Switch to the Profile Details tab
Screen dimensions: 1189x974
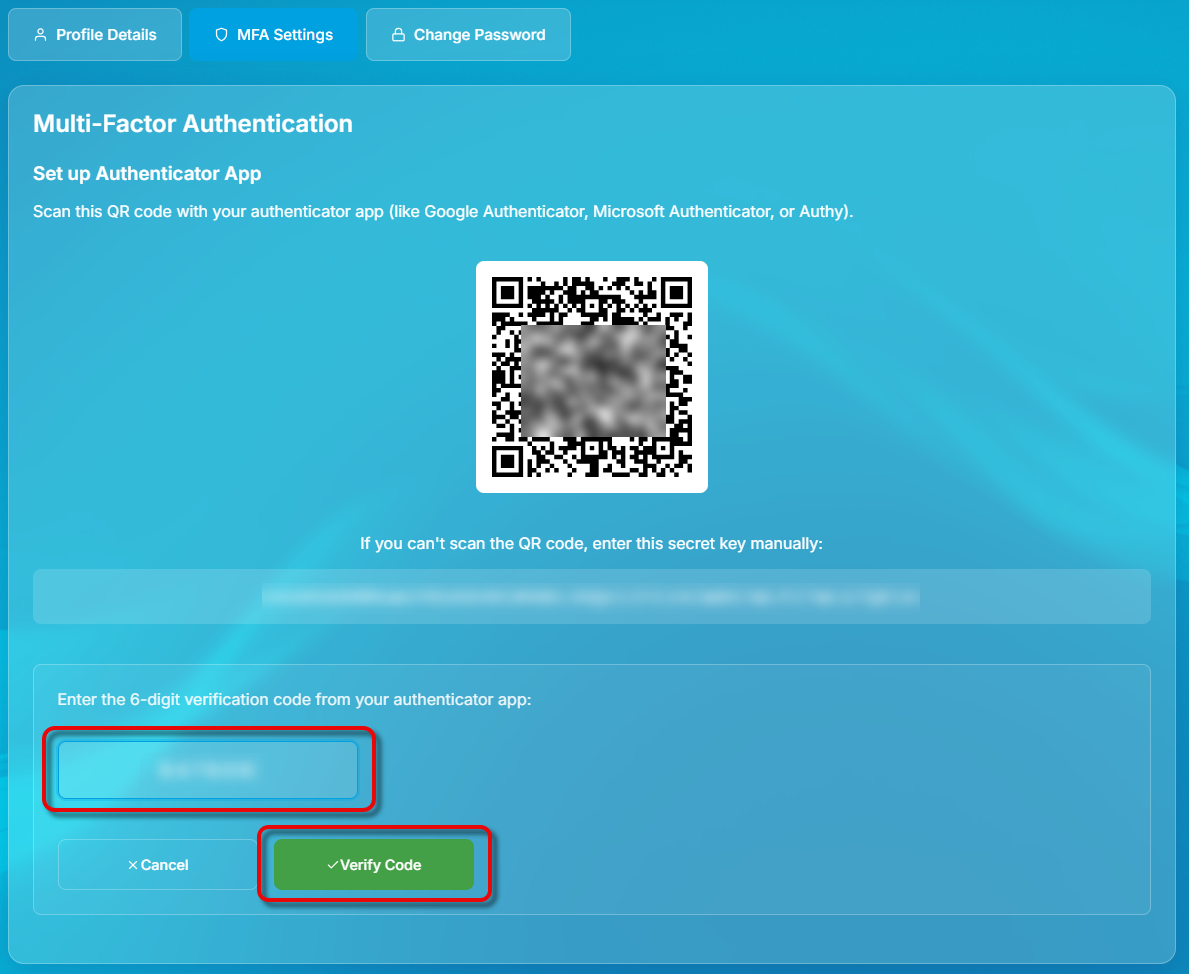tap(95, 34)
